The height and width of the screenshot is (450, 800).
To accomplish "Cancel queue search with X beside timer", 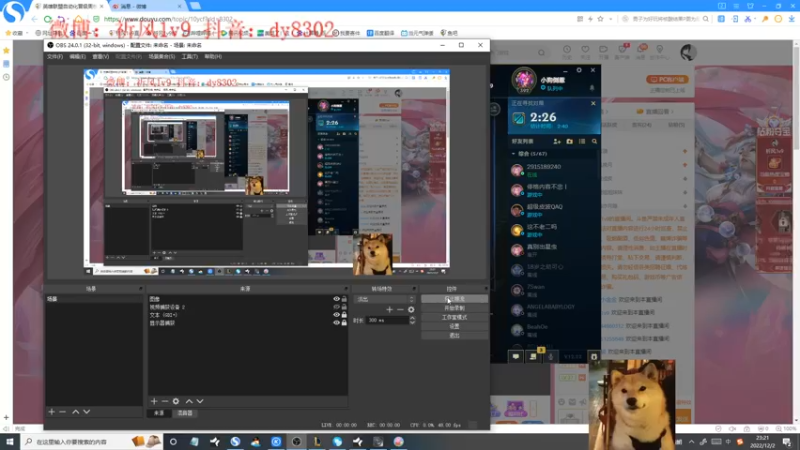I will coord(593,104).
